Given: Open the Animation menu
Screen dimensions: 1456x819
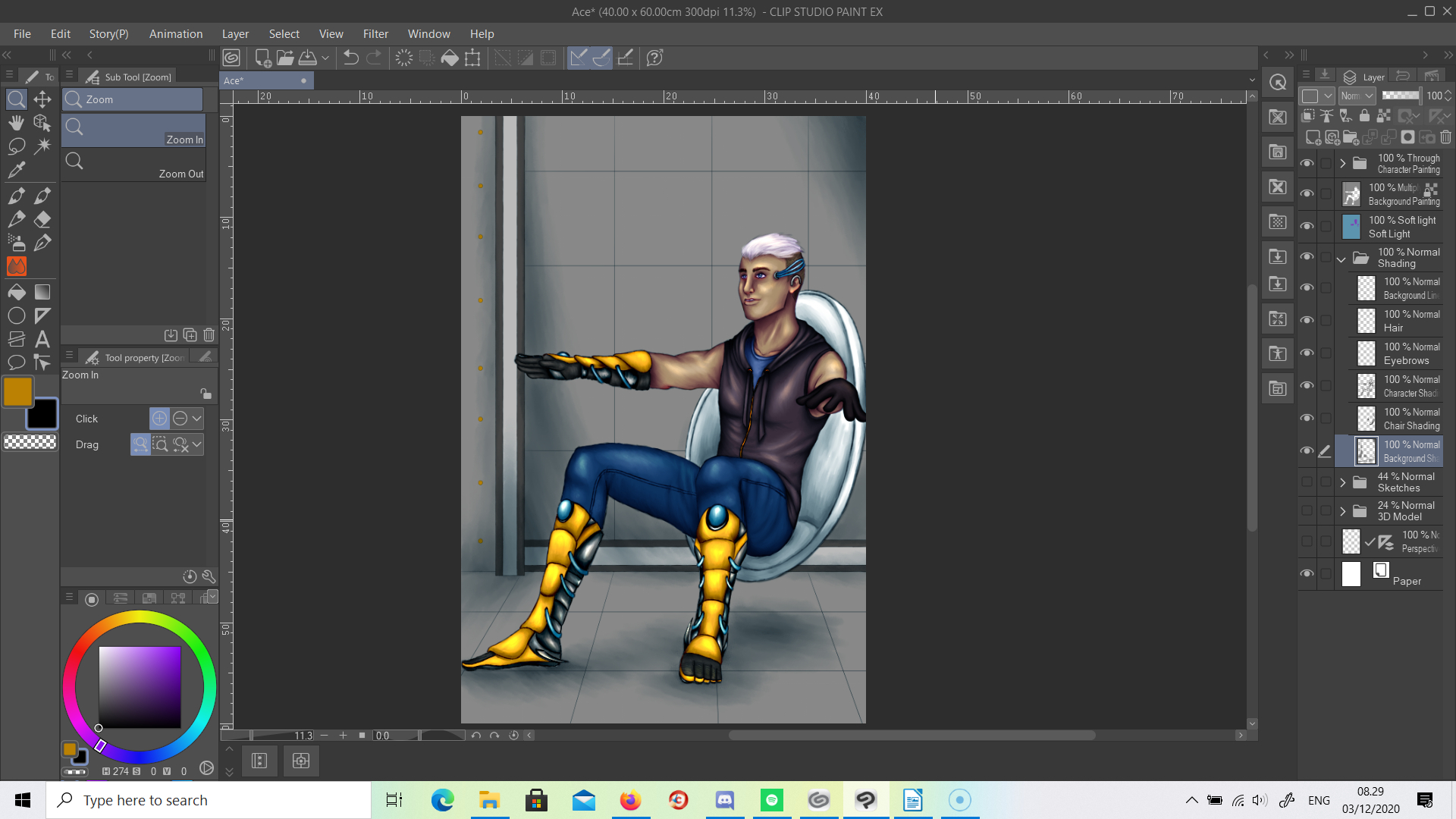Looking at the screenshot, I should (175, 34).
